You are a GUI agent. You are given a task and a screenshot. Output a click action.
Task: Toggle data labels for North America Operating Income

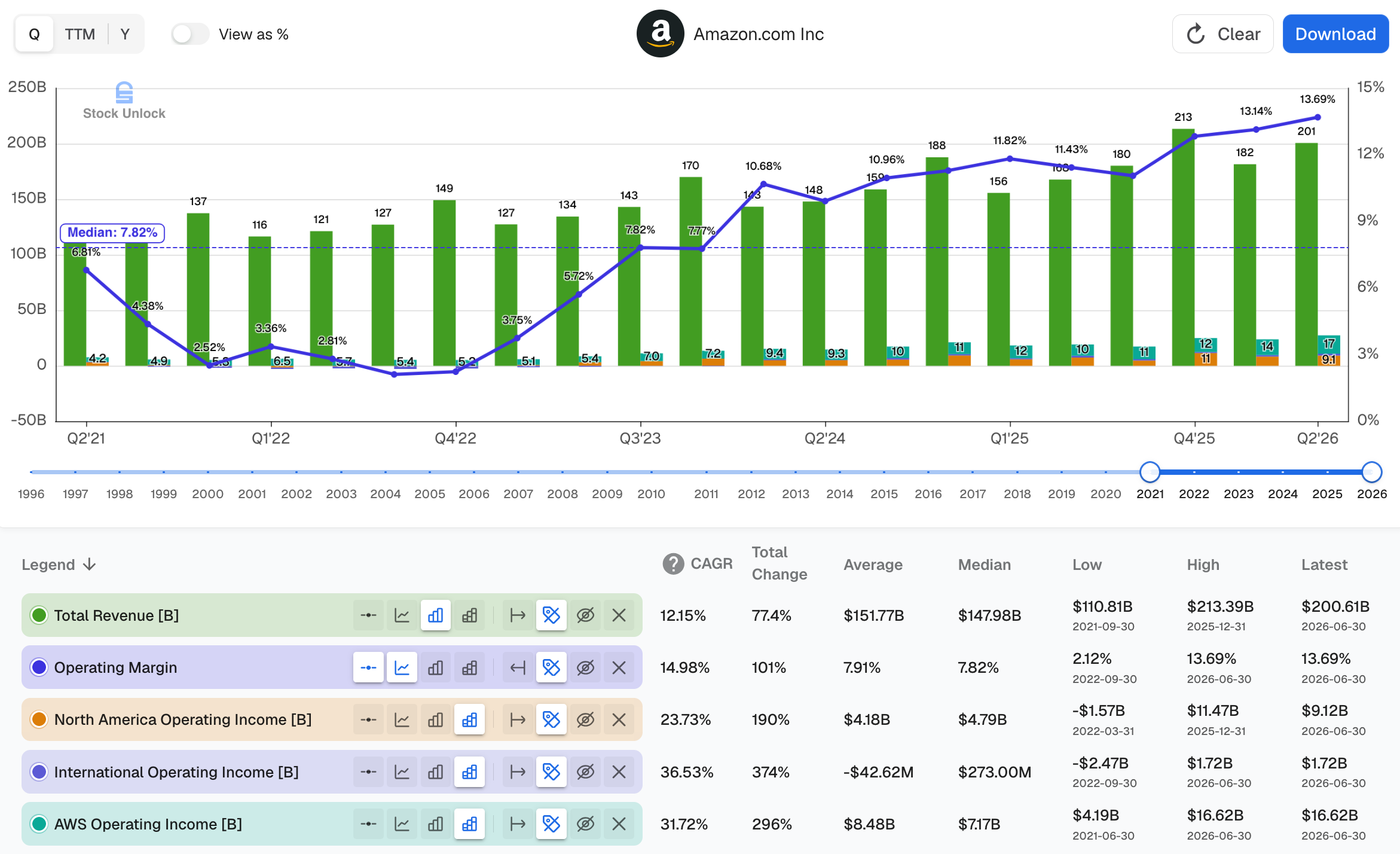click(551, 719)
